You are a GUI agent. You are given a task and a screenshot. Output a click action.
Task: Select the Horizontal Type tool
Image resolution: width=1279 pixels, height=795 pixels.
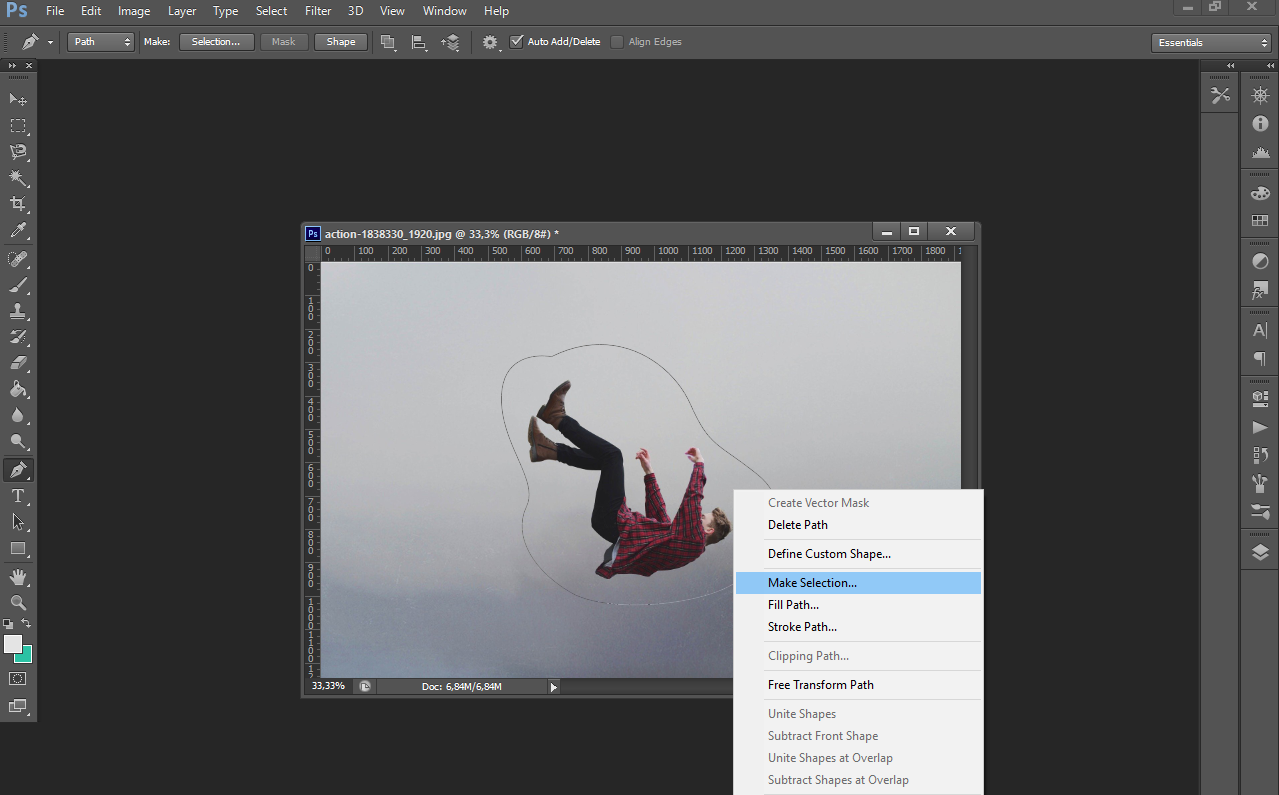click(18, 496)
